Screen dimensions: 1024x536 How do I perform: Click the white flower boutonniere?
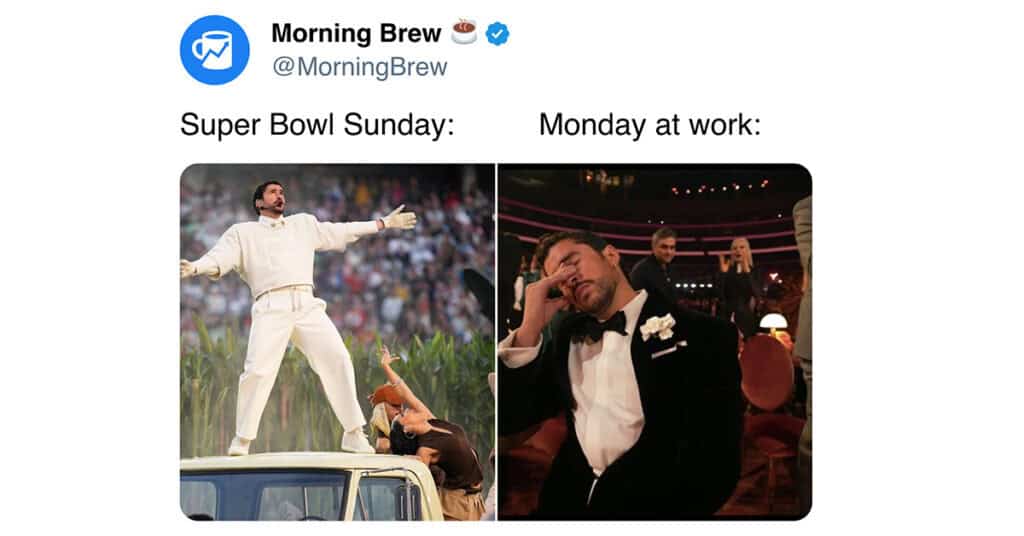(658, 327)
